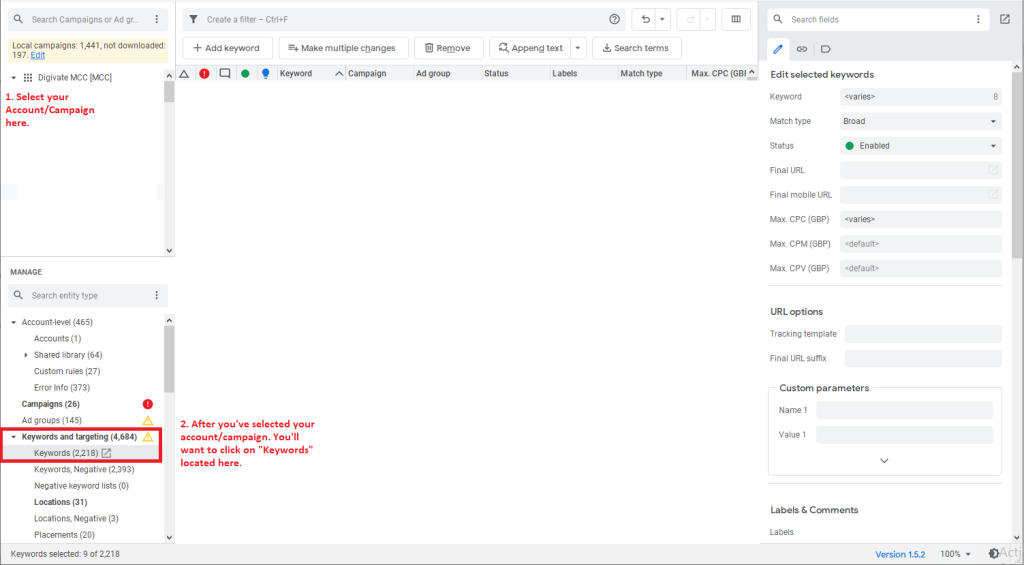Open the Version 1.5.2 link

[x=900, y=555]
